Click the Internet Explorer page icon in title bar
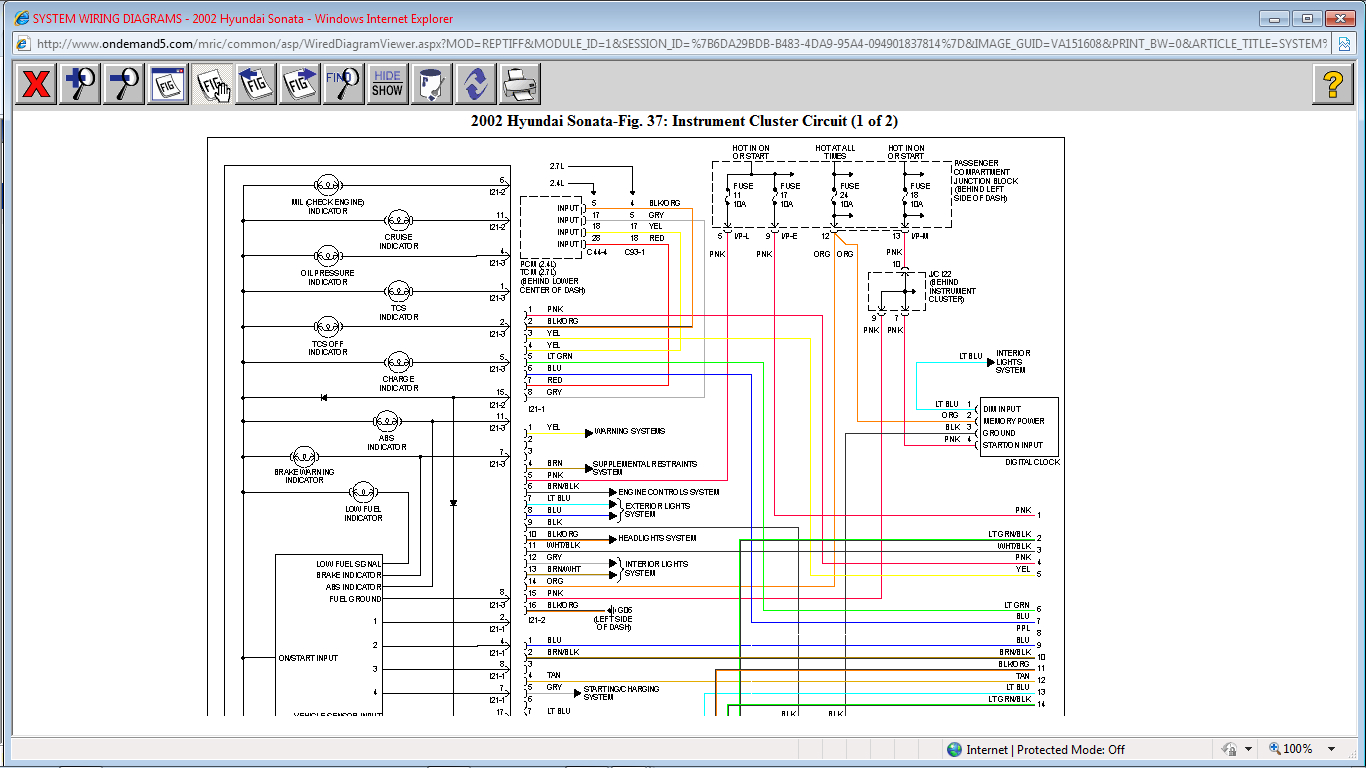Image resolution: width=1366 pixels, height=768 pixels. pos(20,18)
